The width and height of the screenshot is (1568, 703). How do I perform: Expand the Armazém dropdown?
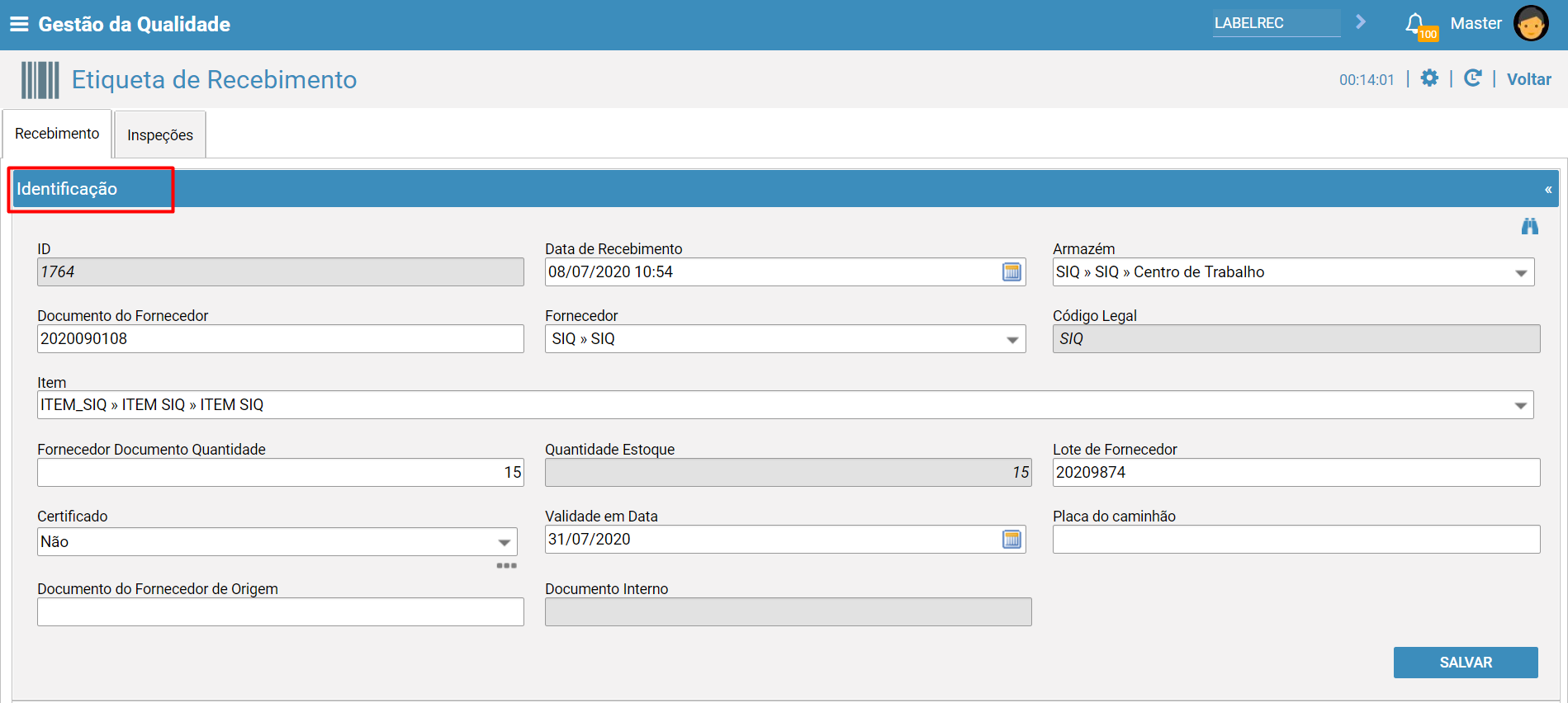click(x=1521, y=273)
